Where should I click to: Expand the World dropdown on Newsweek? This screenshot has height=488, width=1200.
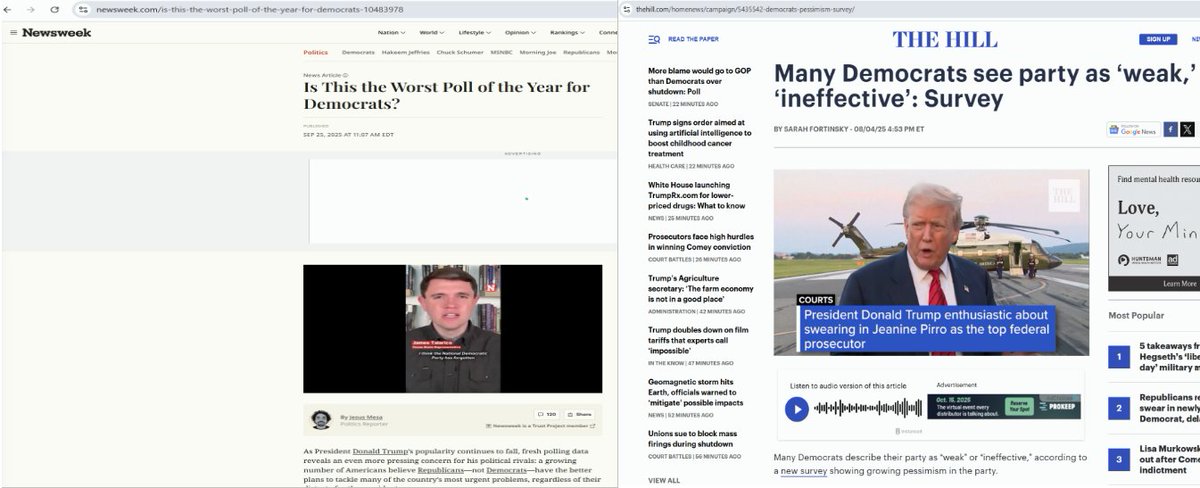pos(433,33)
